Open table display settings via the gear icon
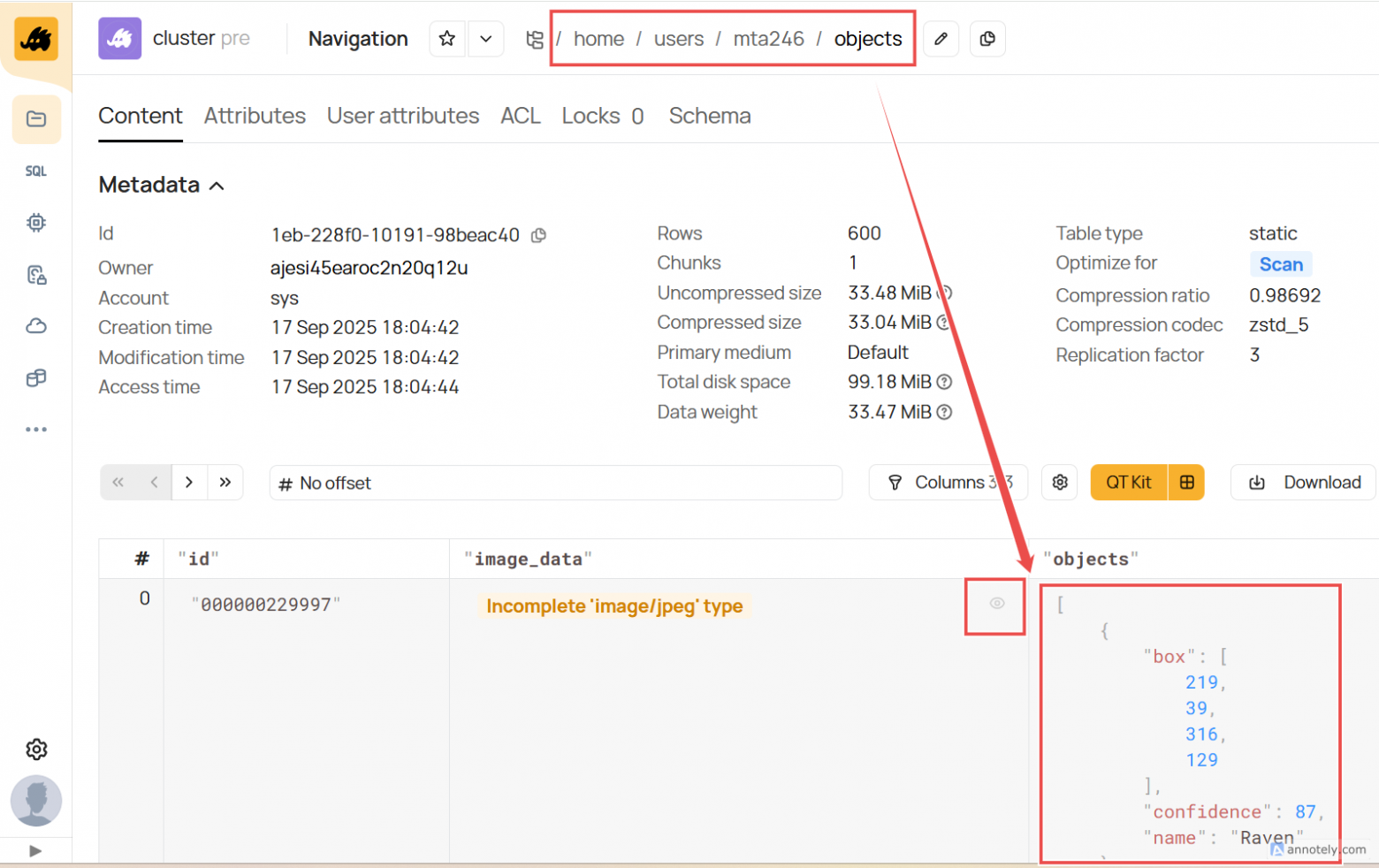The height and width of the screenshot is (868, 1379). 1059,482
